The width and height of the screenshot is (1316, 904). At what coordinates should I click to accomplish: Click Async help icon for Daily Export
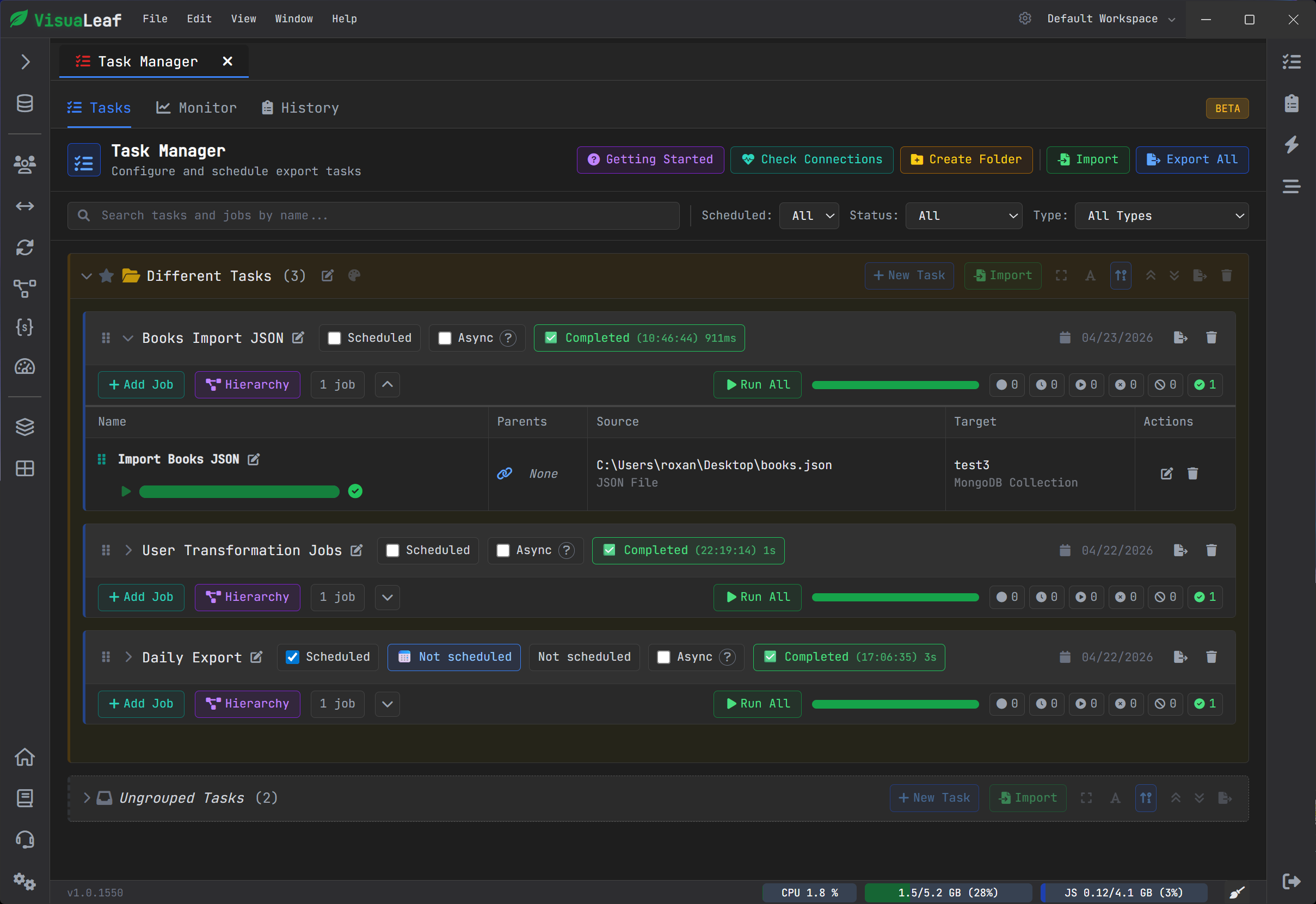[727, 657]
